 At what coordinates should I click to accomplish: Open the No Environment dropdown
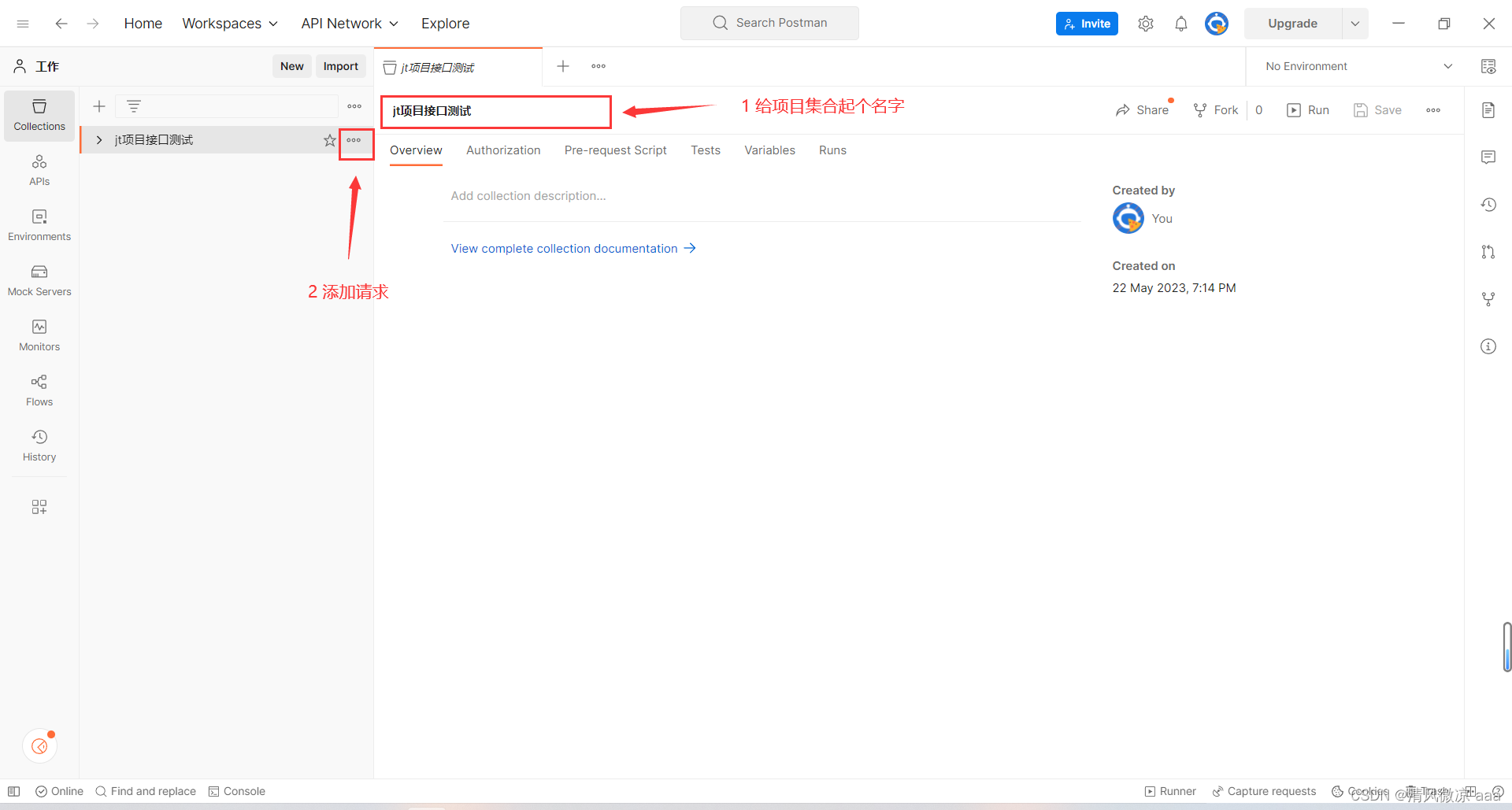1358,66
